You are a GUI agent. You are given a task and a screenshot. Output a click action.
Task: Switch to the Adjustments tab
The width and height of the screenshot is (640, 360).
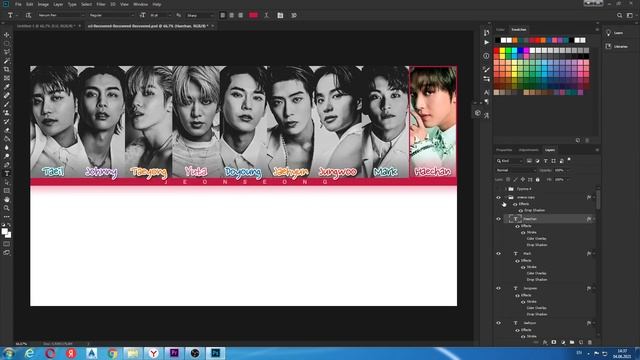coord(528,150)
